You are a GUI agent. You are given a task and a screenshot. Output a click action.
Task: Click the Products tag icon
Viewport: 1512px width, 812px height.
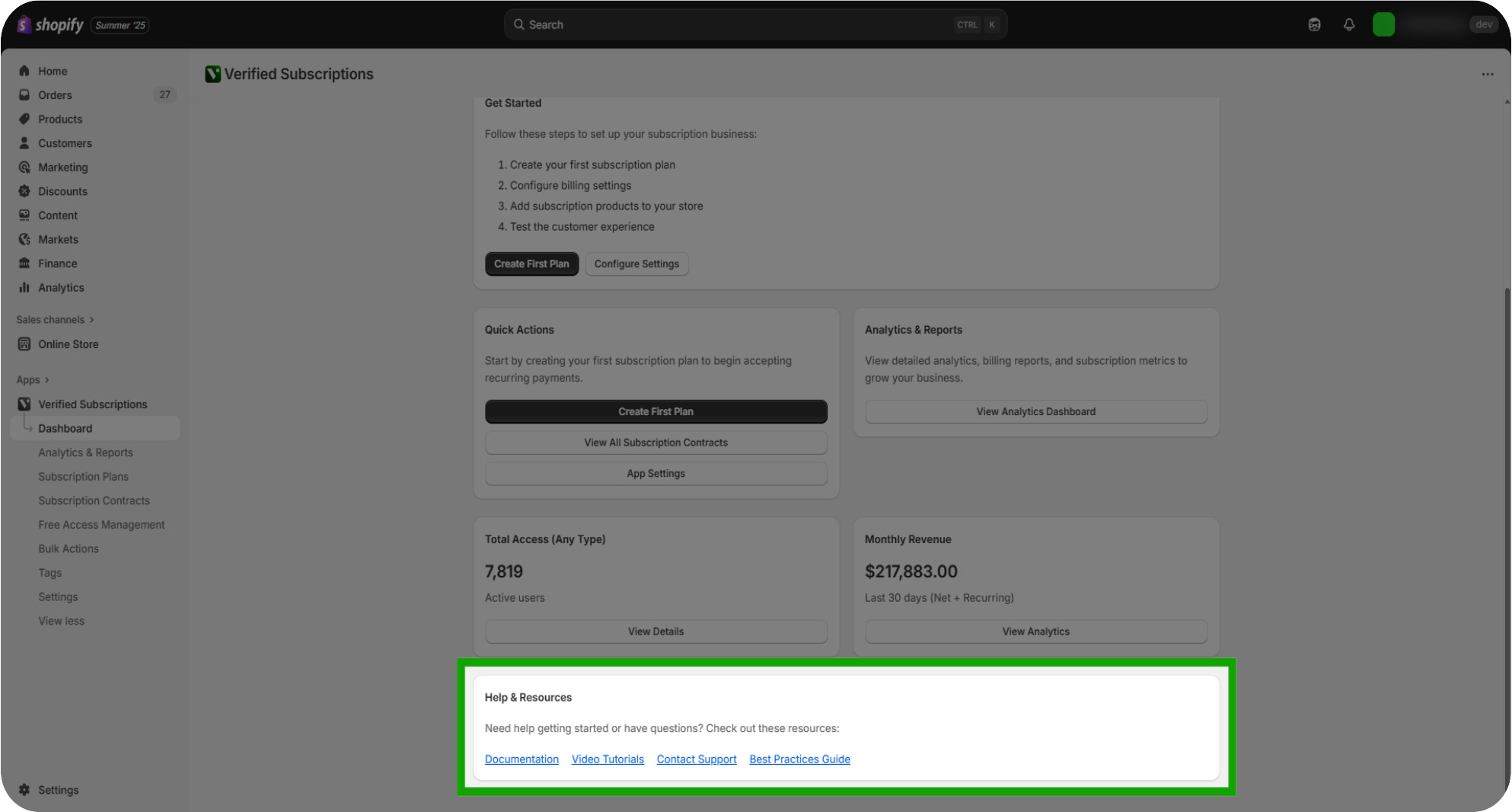24,119
